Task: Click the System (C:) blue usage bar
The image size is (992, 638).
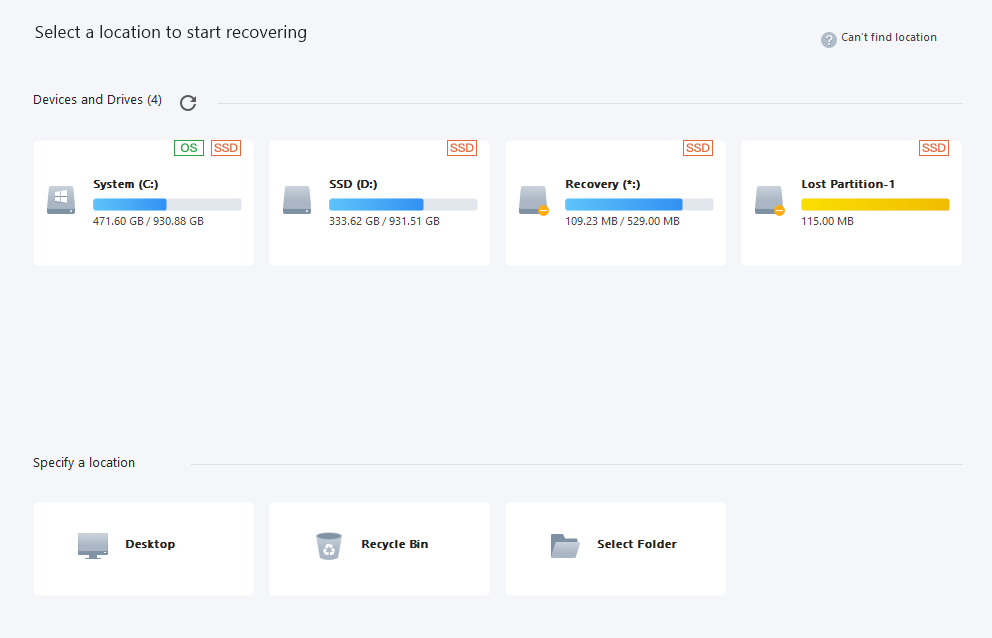Action: point(167,204)
